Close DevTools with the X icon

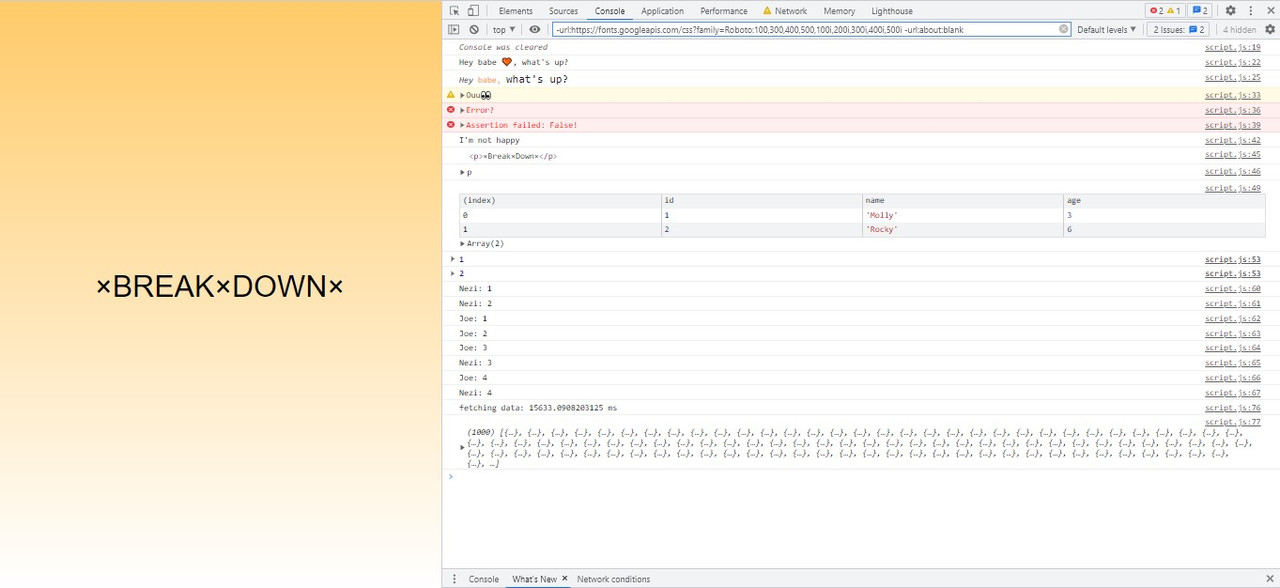[x=1269, y=11]
